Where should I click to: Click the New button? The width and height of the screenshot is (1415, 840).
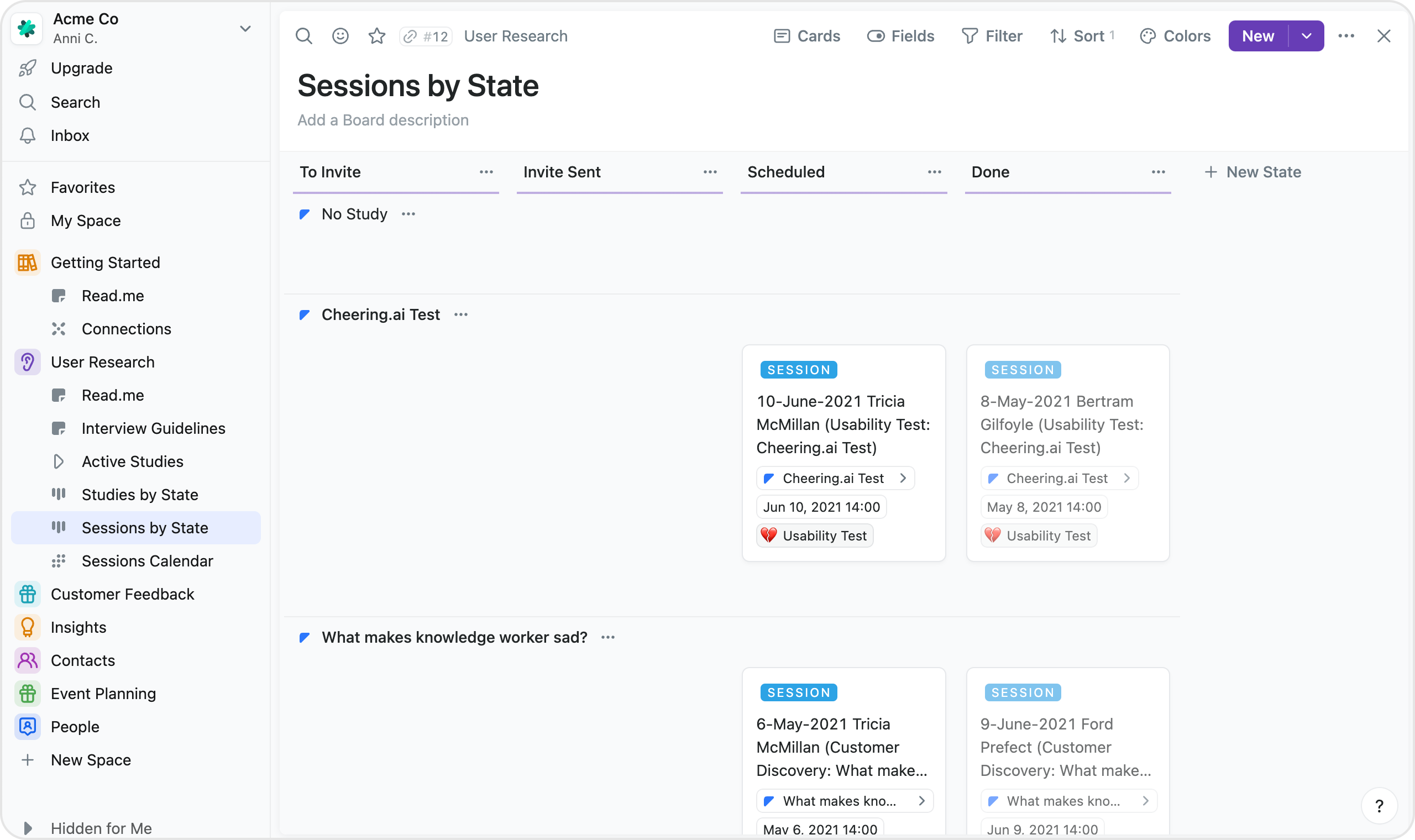1257,36
